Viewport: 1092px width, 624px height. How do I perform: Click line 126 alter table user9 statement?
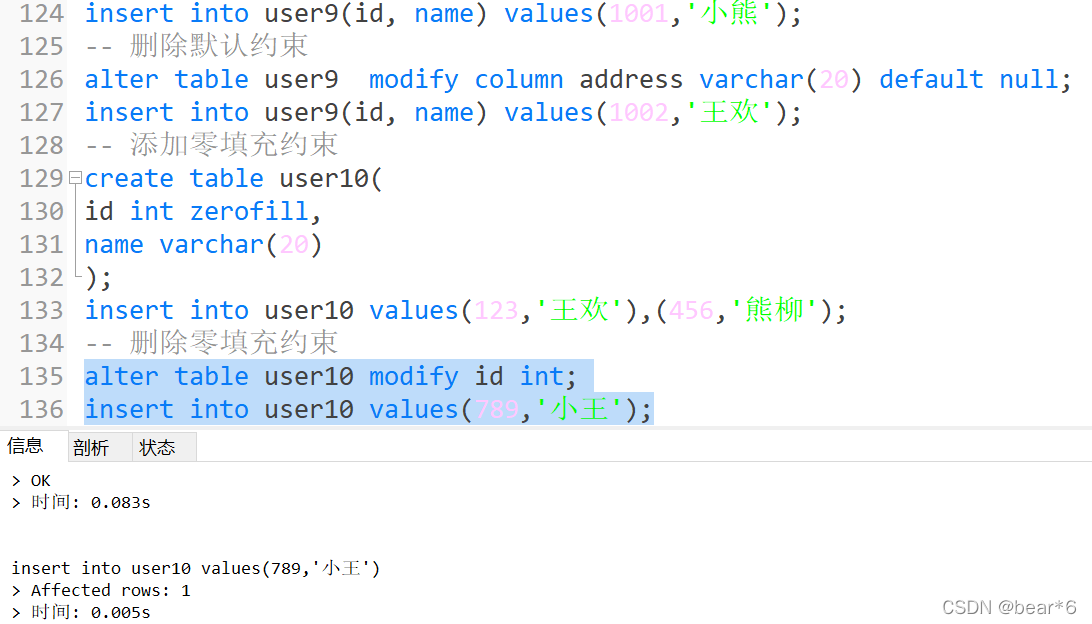[578, 79]
